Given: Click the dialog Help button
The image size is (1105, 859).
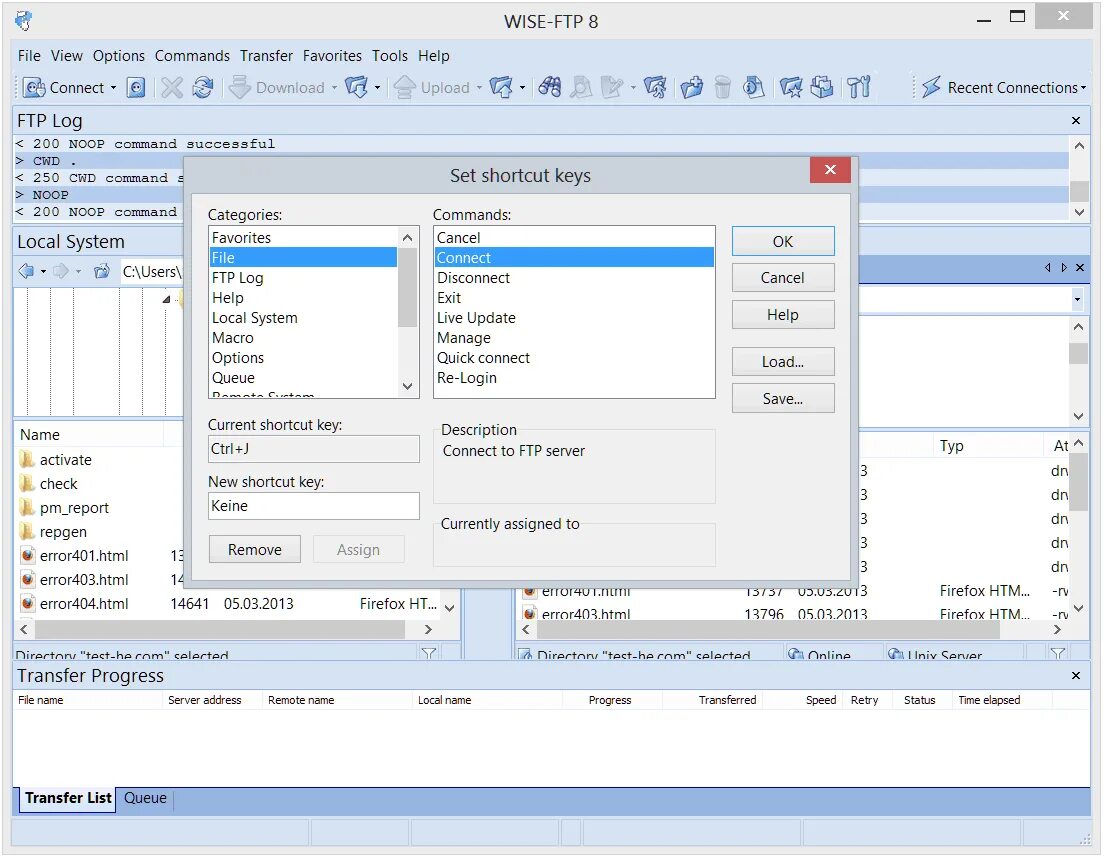Looking at the screenshot, I should tap(783, 315).
